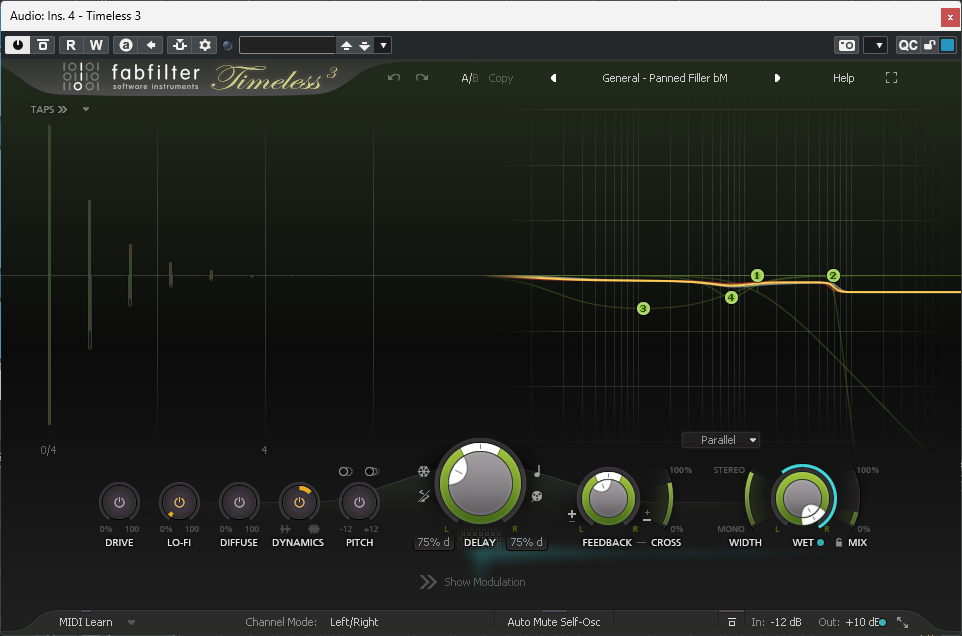Click the freeze snowflake icon
Image resolution: width=962 pixels, height=636 pixels.
tap(424, 472)
